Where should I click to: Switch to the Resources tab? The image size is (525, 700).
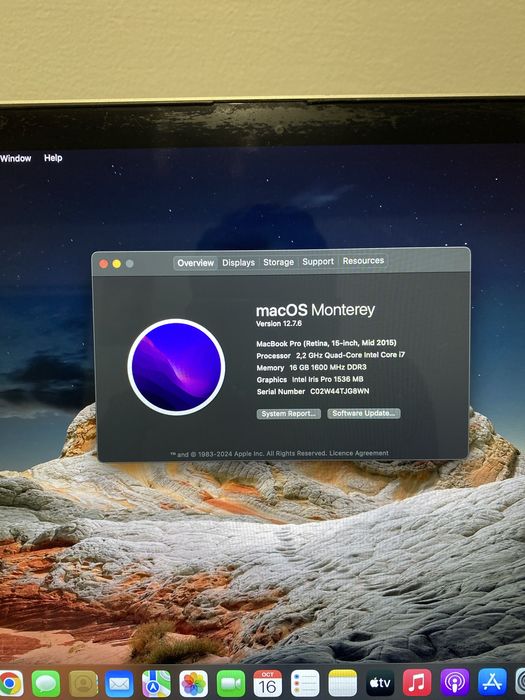coord(363,261)
